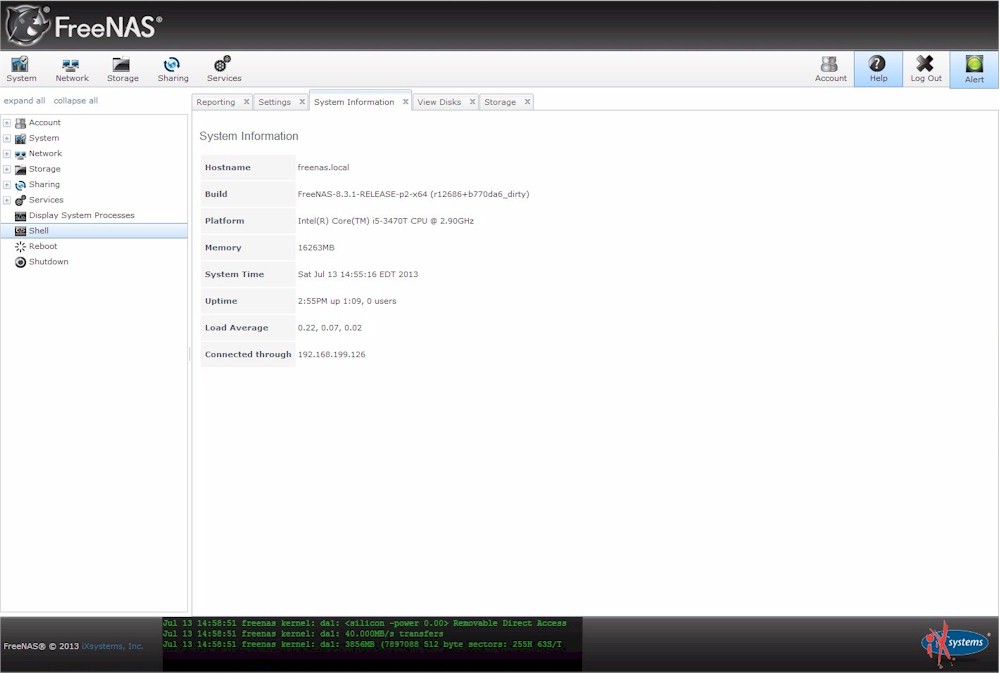Viewport: 1000px width, 674px height.
Task: Open the Sharing toolbar icon
Action: click(x=173, y=69)
